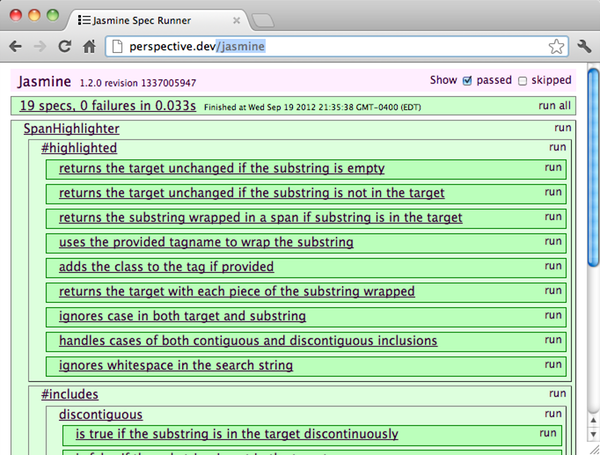Click the 19 specs, 0 failures summary
Viewport: 600px width, 455px height.
point(108,106)
